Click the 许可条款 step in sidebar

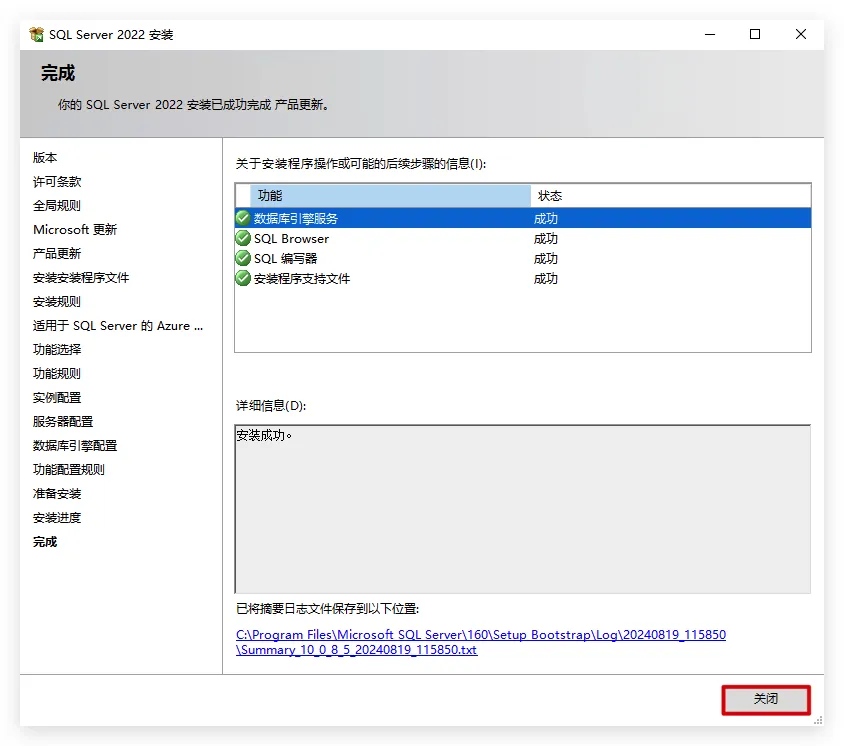point(57,182)
